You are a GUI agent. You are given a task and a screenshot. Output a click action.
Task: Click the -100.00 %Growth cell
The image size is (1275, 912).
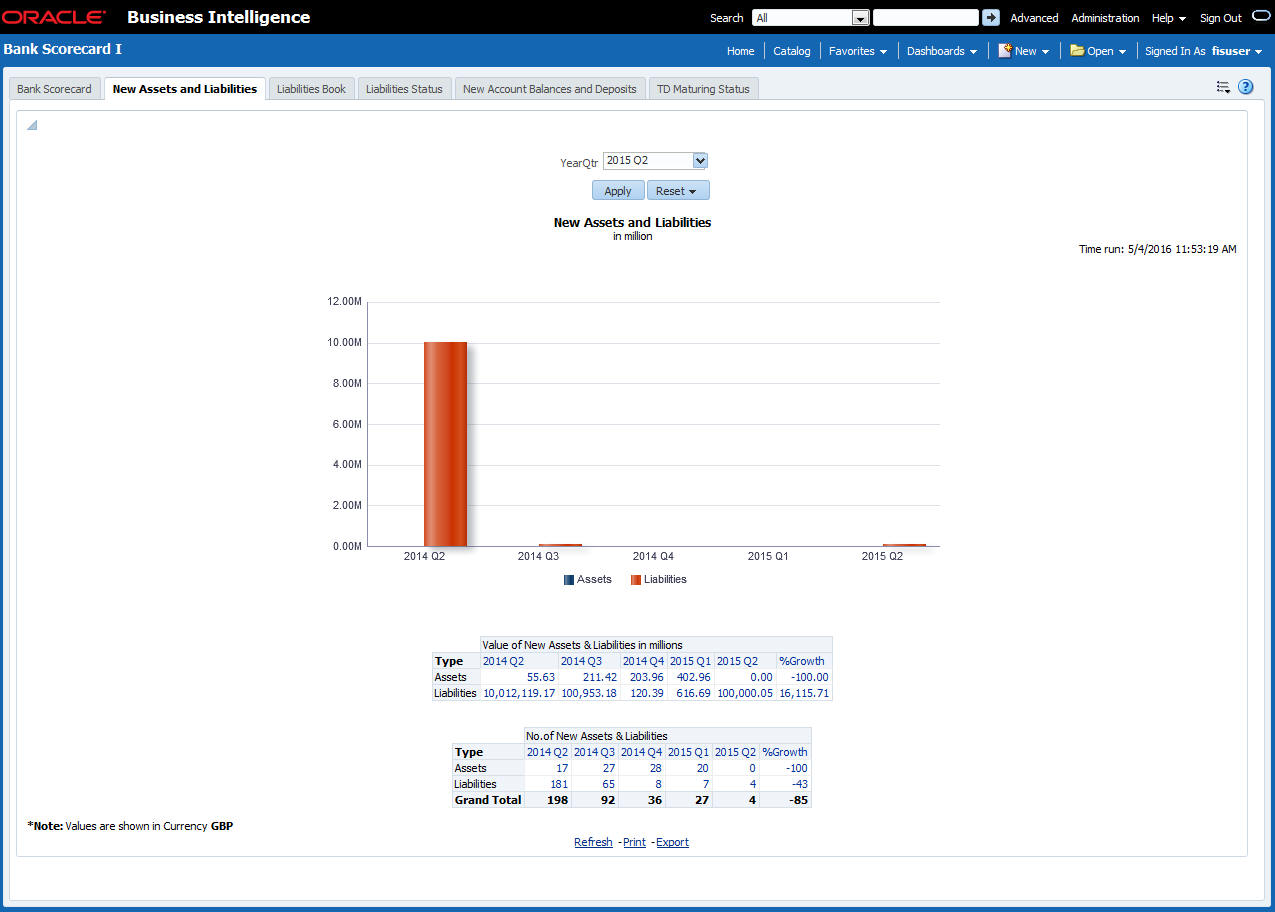(808, 677)
